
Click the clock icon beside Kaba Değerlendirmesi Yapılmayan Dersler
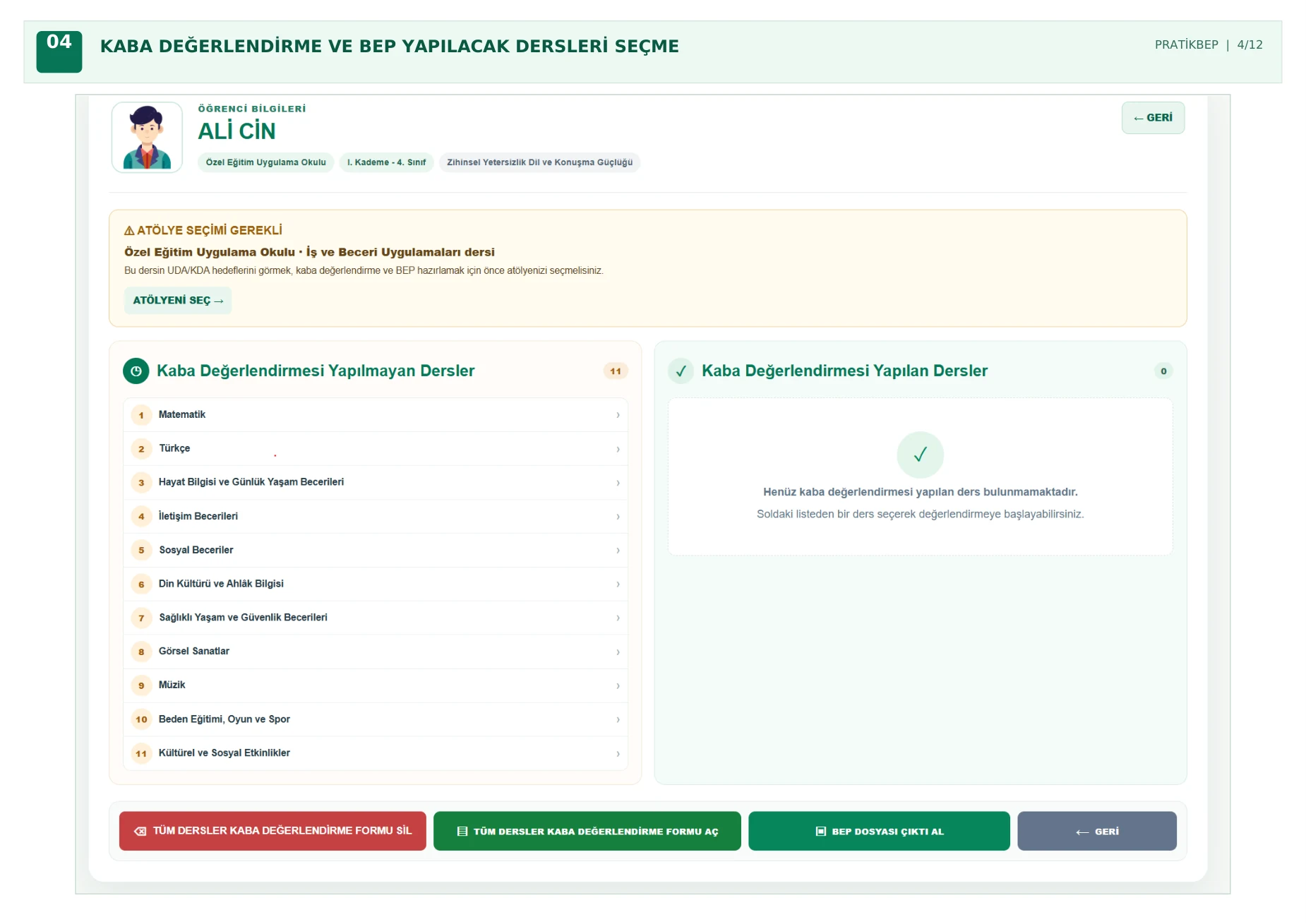coord(136,371)
